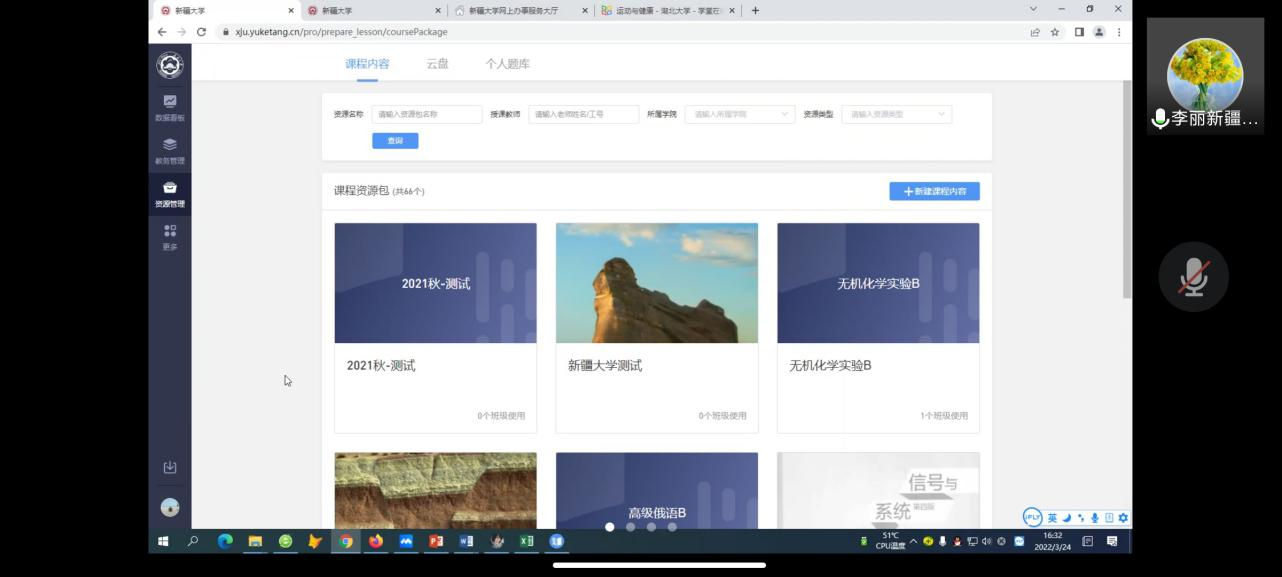The height and width of the screenshot is (577, 1282).
Task: Open Firefox from the taskbar
Action: coord(376,541)
